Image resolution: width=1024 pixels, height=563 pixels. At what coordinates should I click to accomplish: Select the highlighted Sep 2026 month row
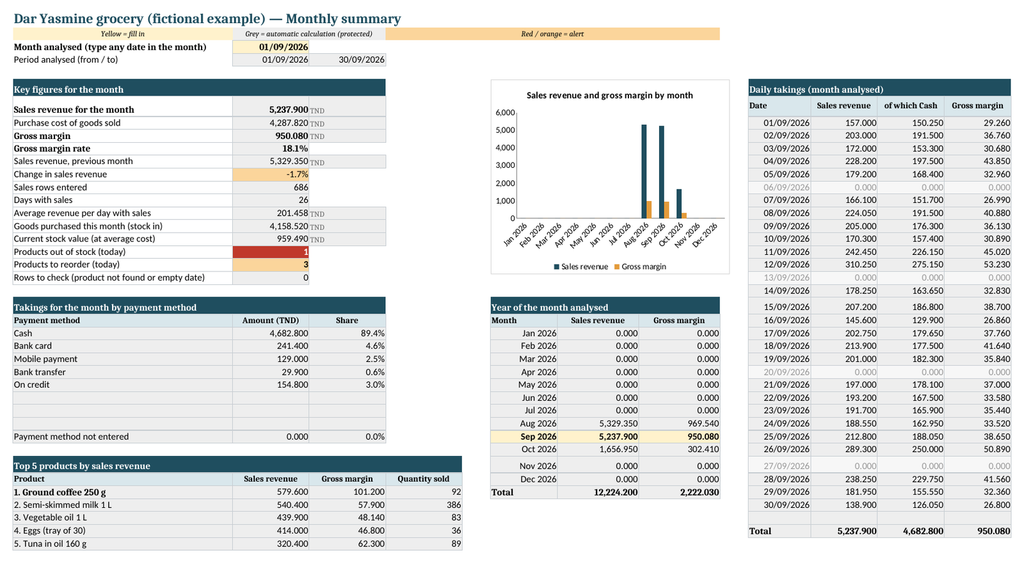pyautogui.click(x=605, y=436)
